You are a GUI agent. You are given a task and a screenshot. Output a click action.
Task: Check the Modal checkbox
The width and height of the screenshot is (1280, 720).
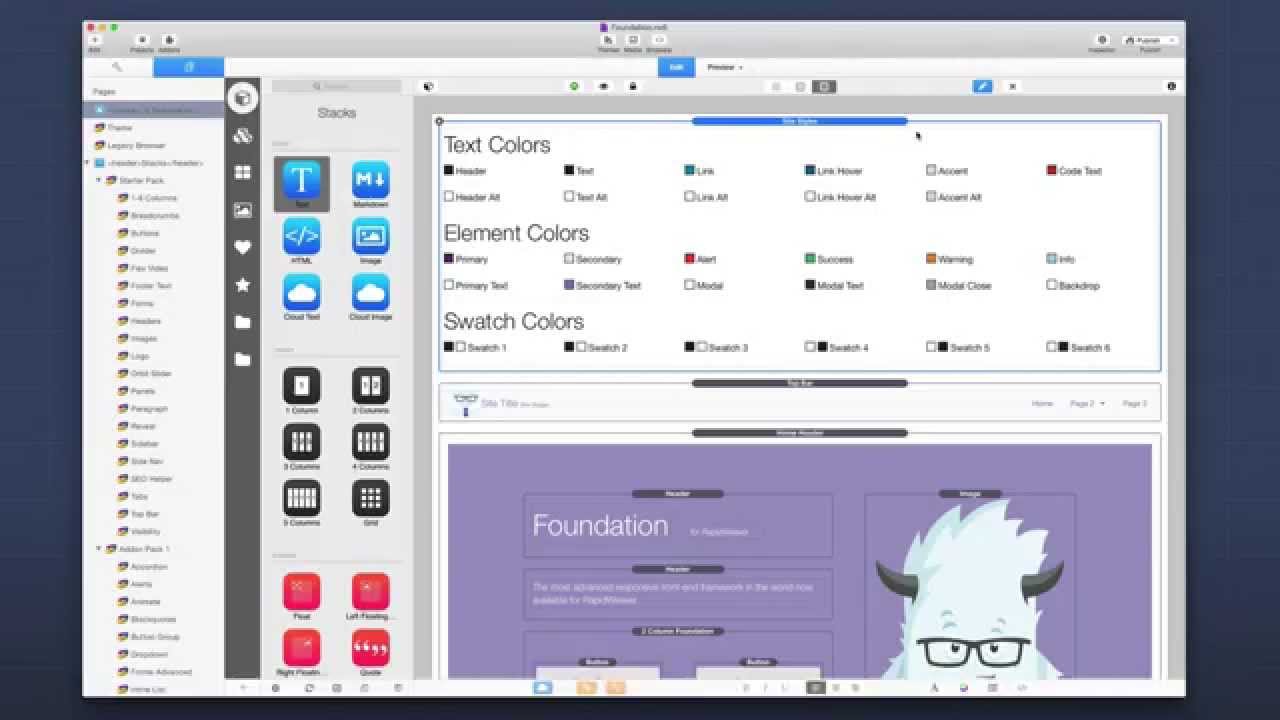point(689,284)
